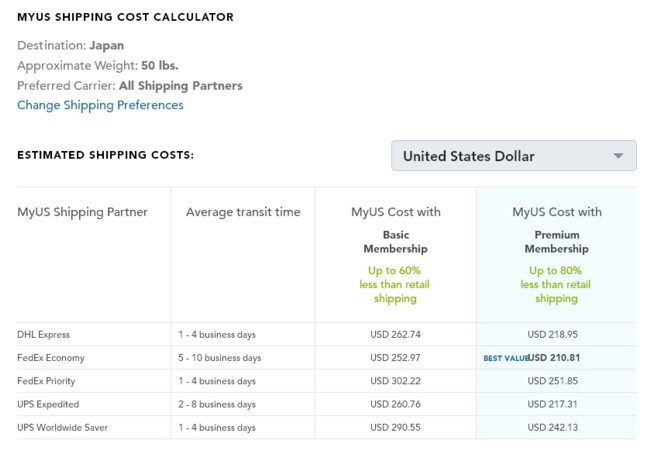
Task: Click the currency selector's down arrow
Action: coord(619,156)
